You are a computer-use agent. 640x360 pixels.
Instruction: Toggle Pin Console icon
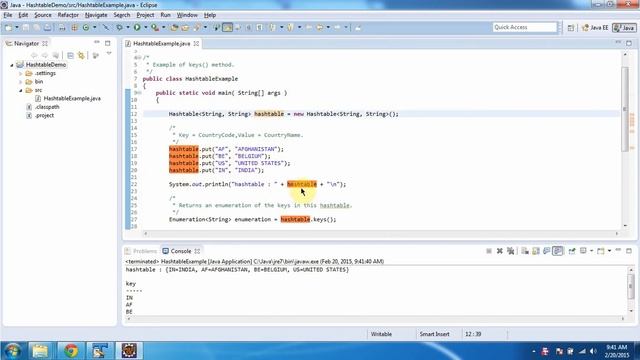(x=572, y=251)
